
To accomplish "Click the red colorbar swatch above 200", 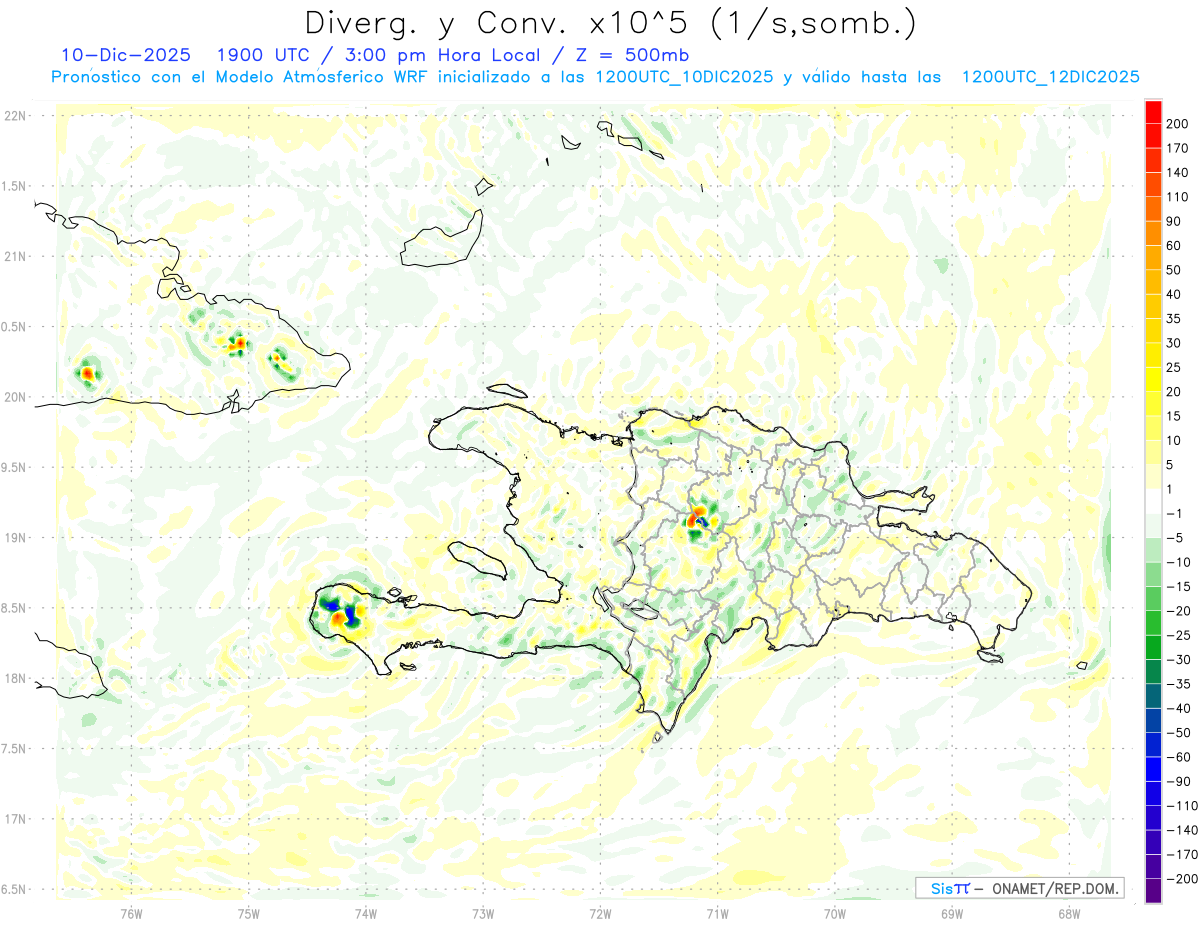I will click(1153, 111).
